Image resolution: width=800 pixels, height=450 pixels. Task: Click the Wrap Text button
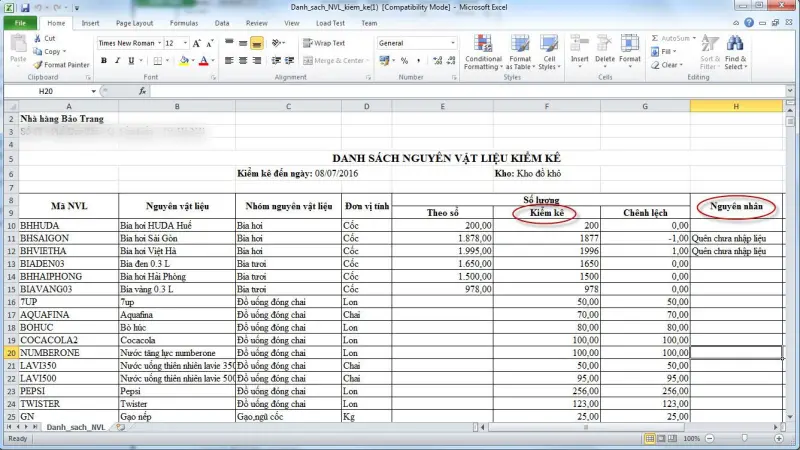coord(324,43)
